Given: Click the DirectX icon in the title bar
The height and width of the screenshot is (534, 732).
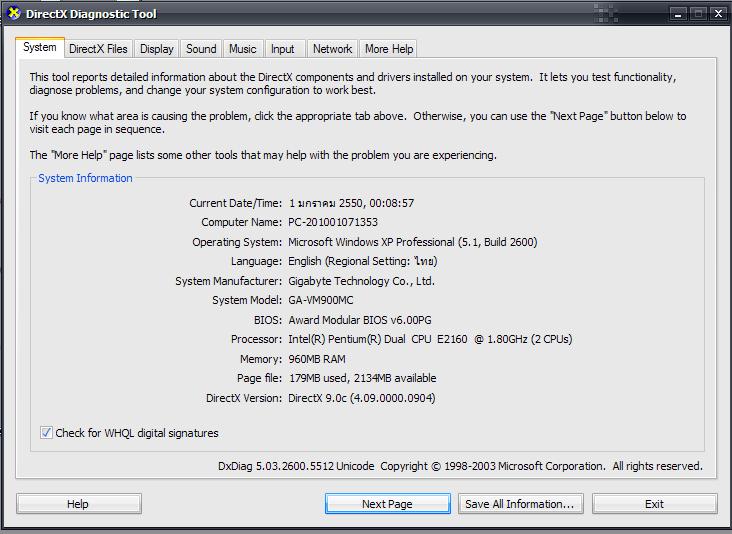Looking at the screenshot, I should coord(13,14).
